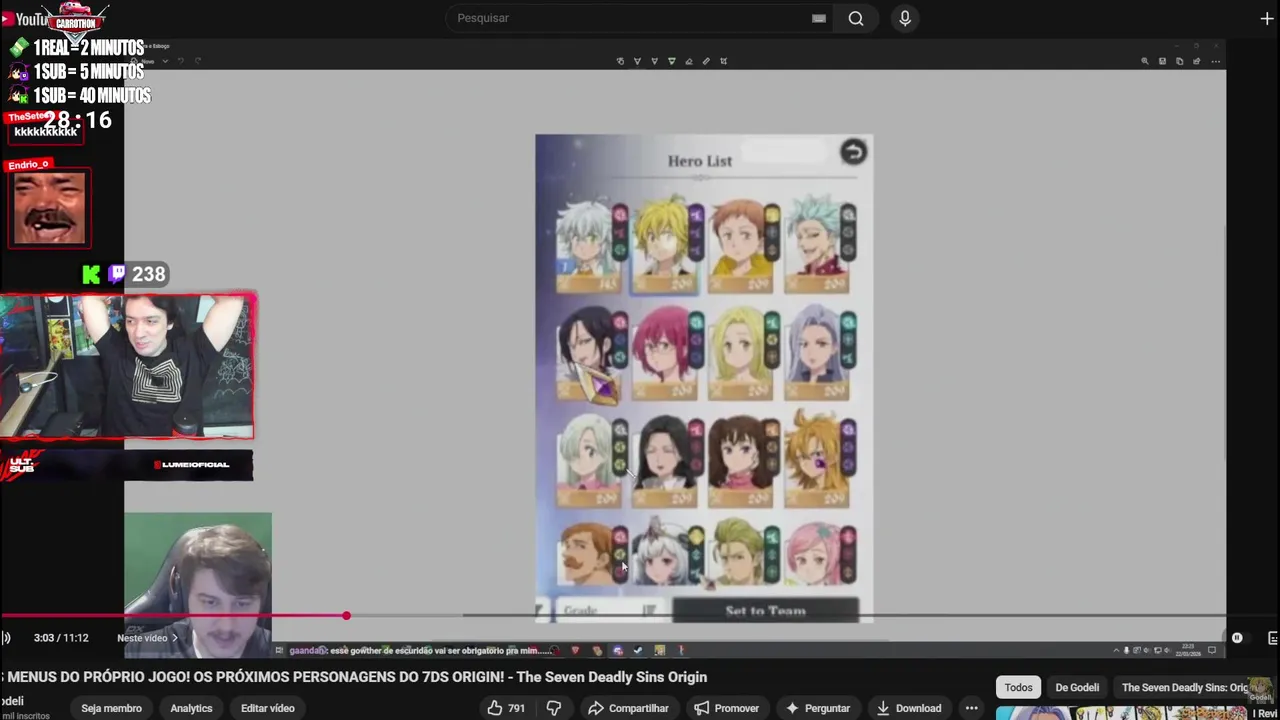Screen dimensions: 1280x720
Task: Click the back arrow in Hero List
Action: click(853, 152)
